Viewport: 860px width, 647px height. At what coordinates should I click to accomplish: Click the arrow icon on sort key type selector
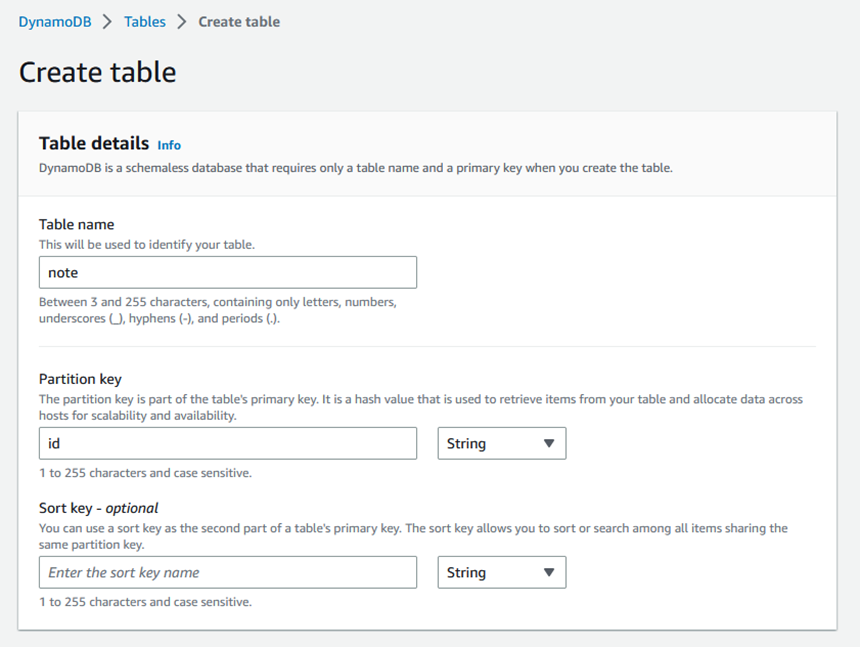[548, 572]
